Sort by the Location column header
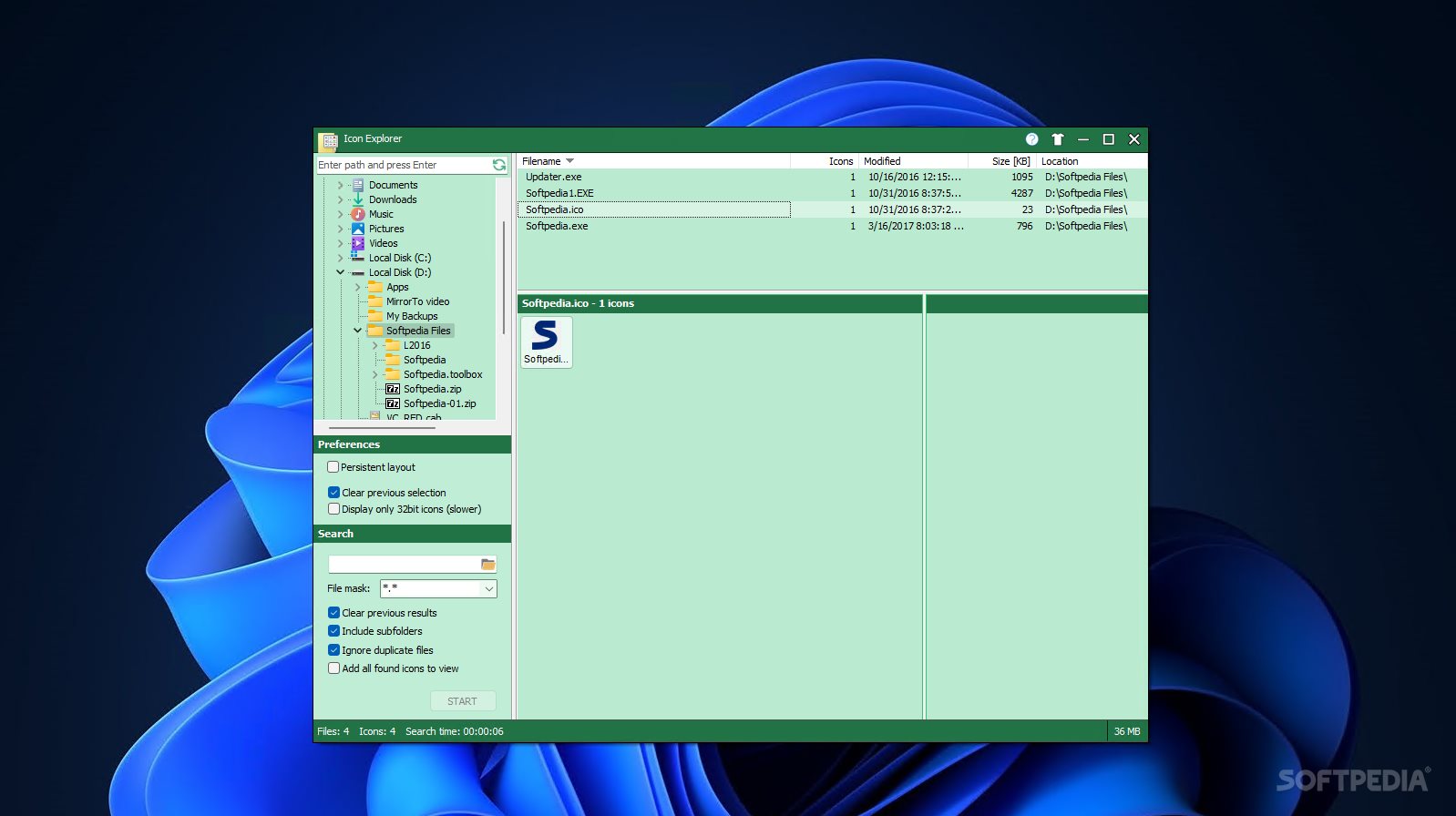The width and height of the screenshot is (1456, 816). [x=1092, y=161]
